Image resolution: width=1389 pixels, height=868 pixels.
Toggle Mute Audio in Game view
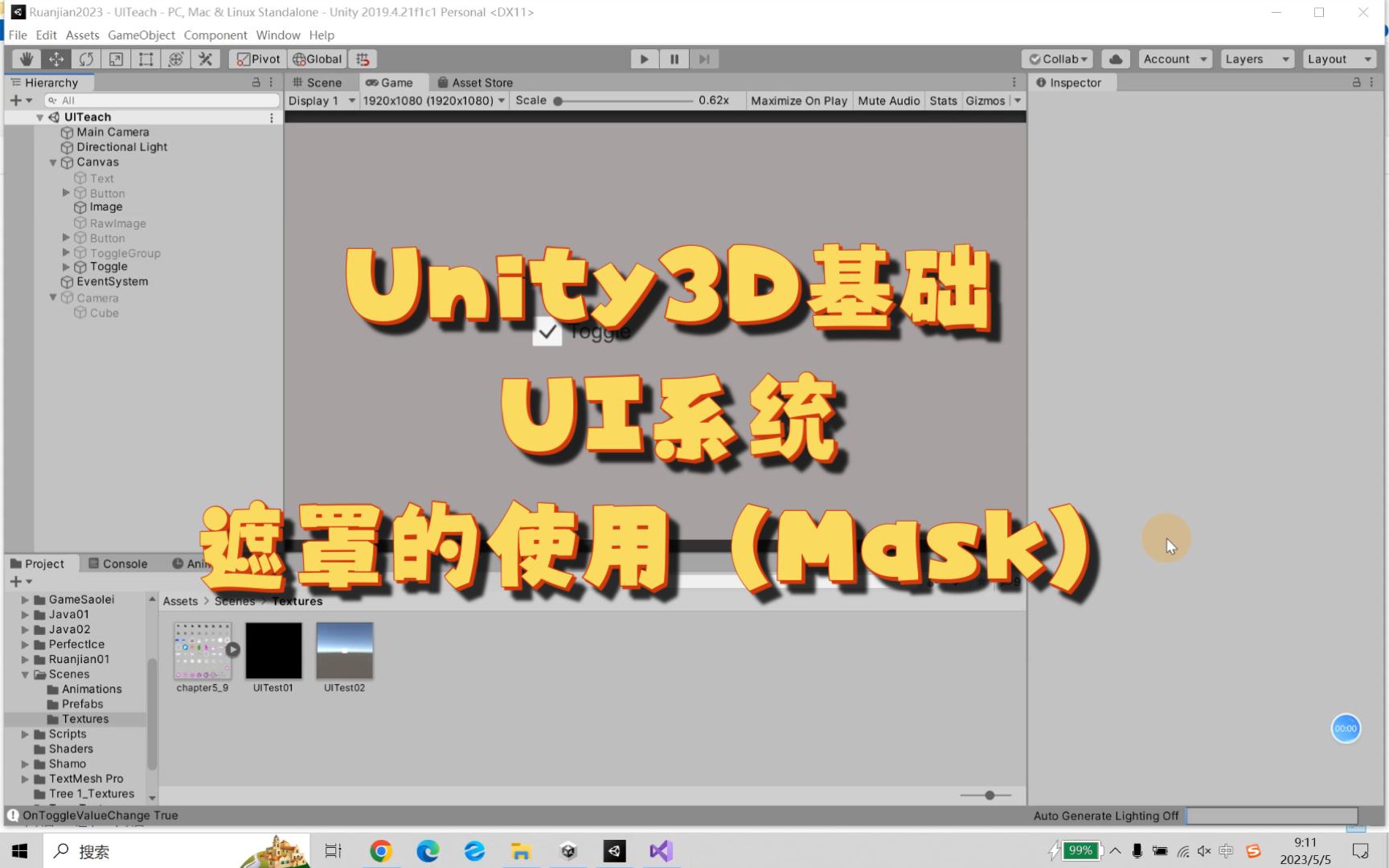point(888,100)
